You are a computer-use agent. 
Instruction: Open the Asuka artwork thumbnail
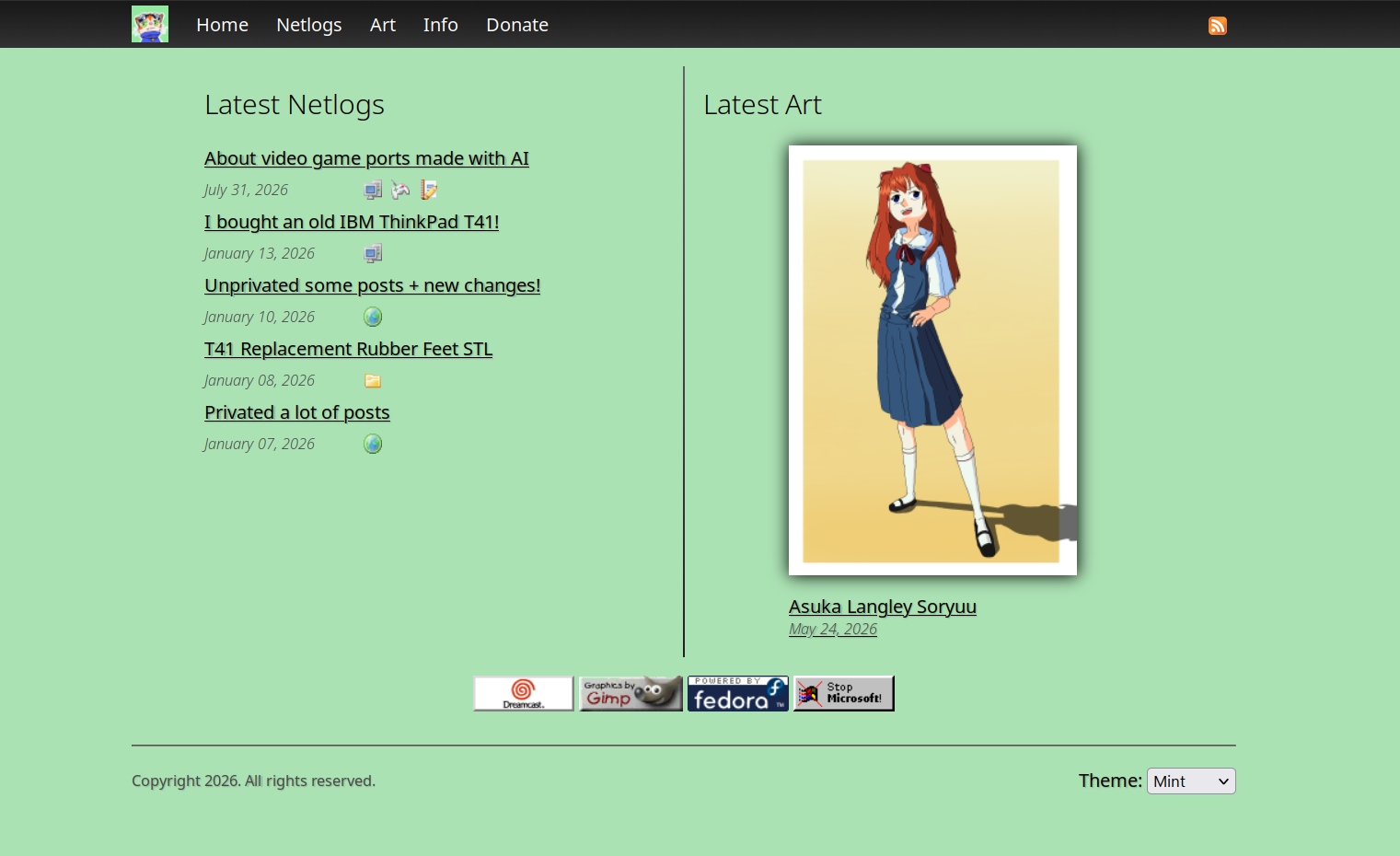[x=932, y=361]
